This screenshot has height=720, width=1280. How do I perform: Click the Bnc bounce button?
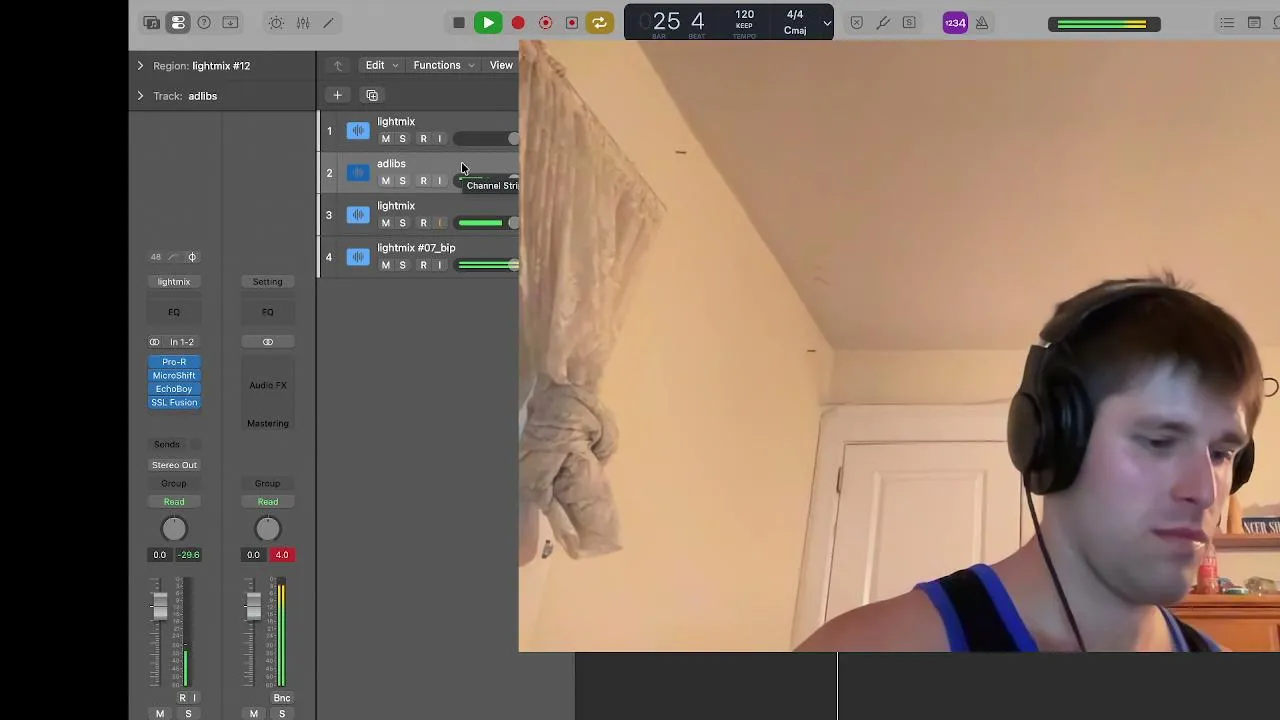click(x=282, y=698)
